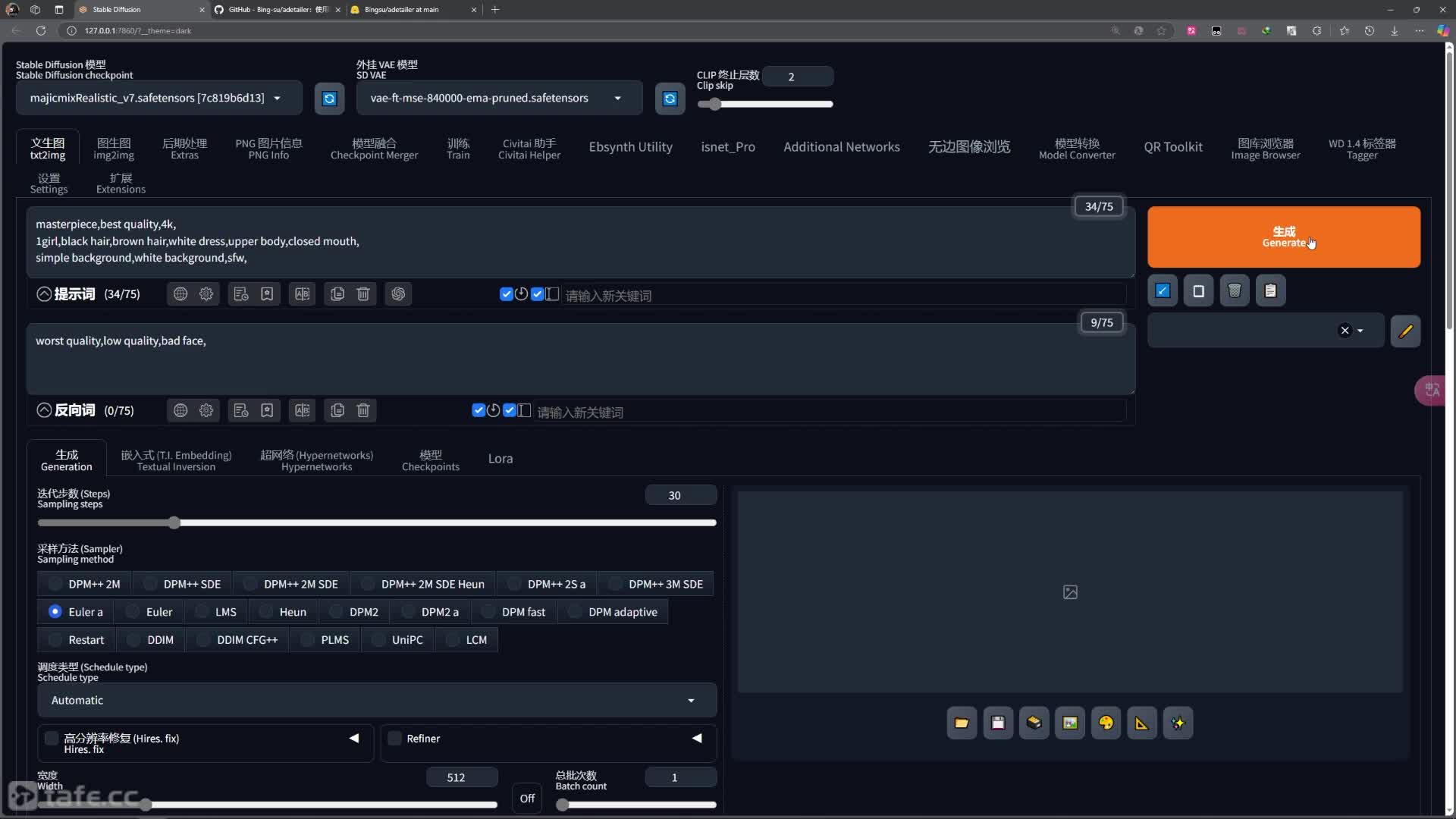The width and height of the screenshot is (1456, 819).
Task: Open Schedule type Automatic dropdown
Action: pos(377,701)
